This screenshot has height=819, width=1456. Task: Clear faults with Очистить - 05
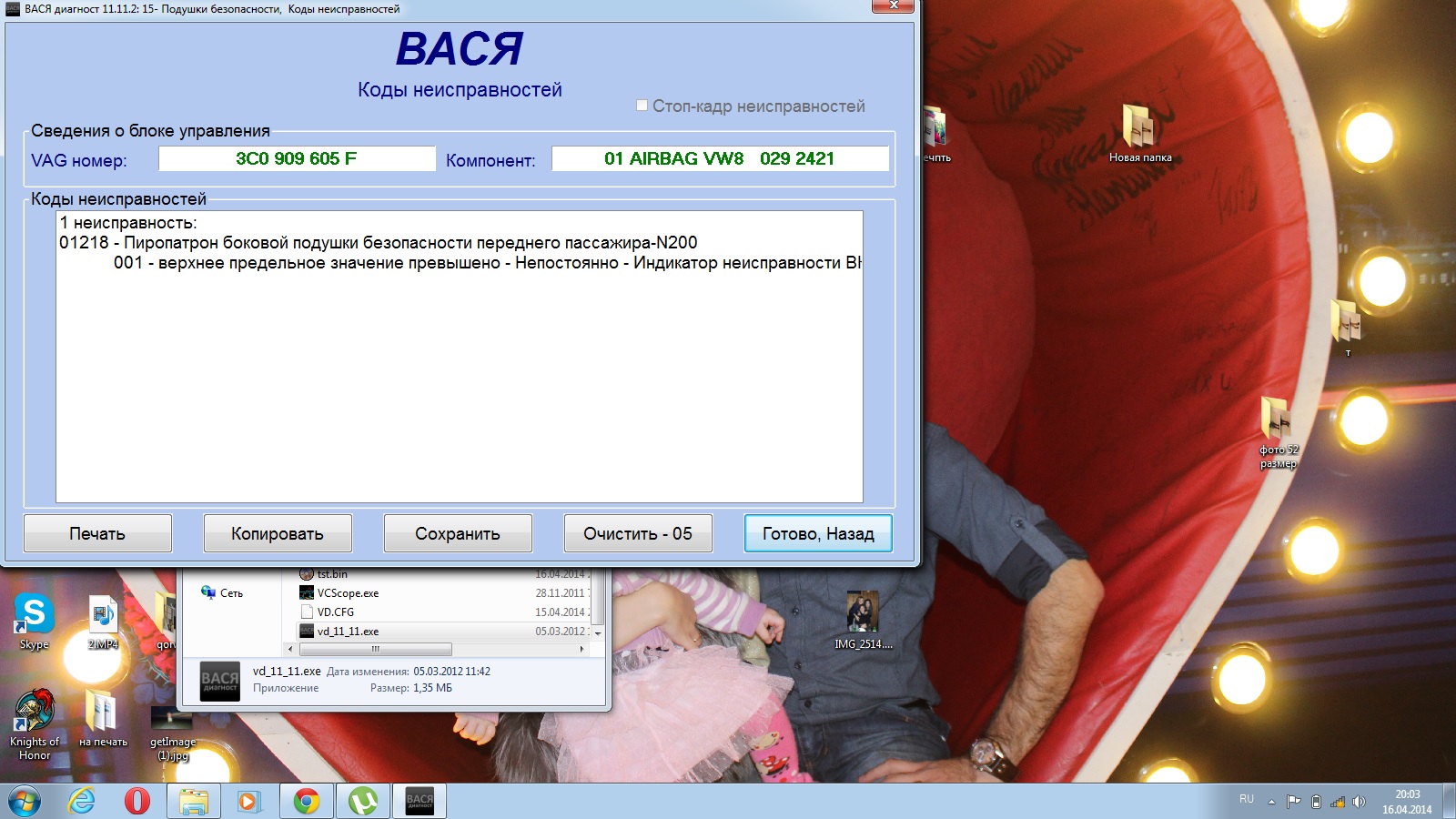pos(638,533)
